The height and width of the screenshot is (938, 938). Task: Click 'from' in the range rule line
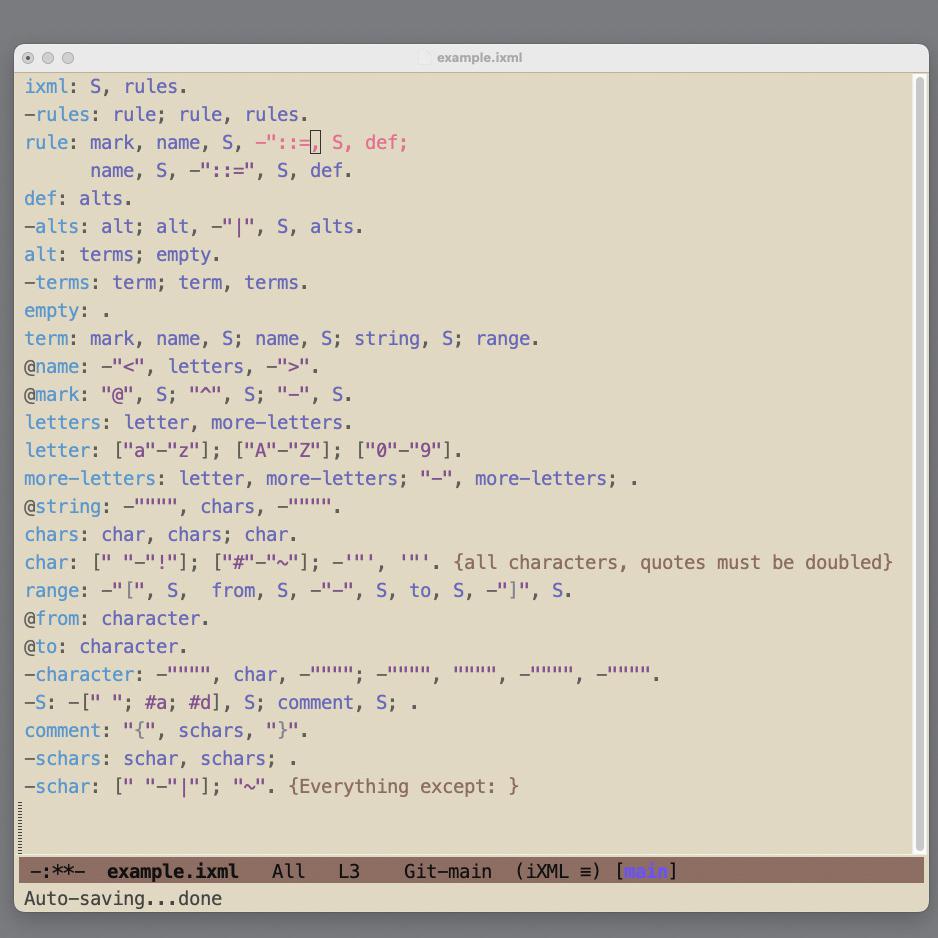pos(233,590)
